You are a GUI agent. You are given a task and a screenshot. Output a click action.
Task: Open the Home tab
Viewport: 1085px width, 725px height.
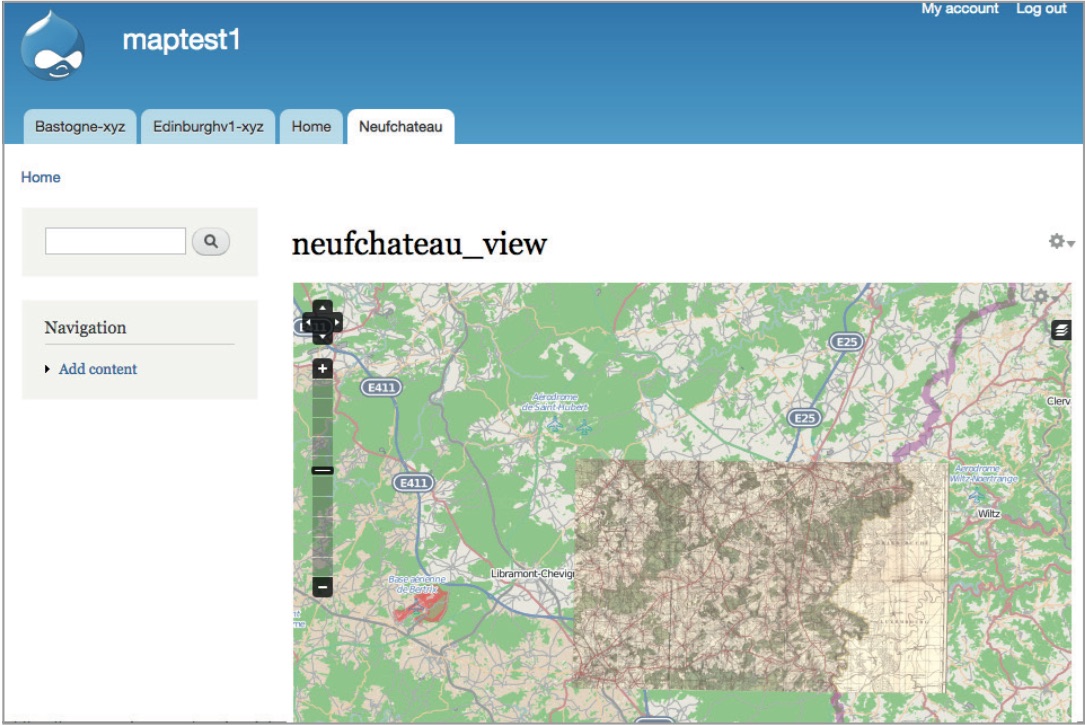311,127
